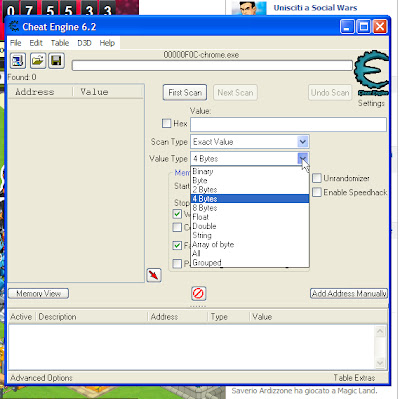Open the Edit menu
400x399 pixels.
[x=36, y=43]
